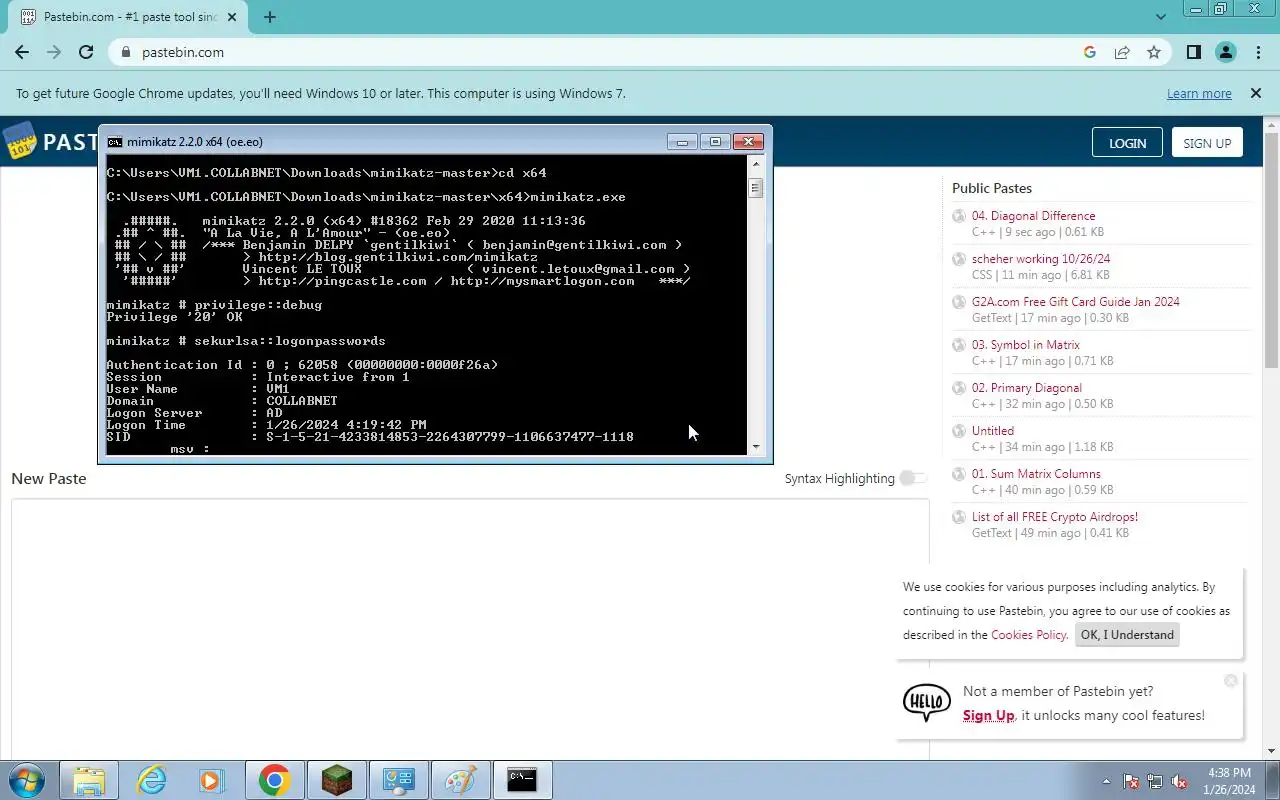Click globe icon beside 'scheher working 10/26/24'
The image size is (1280, 800).
tap(959, 259)
